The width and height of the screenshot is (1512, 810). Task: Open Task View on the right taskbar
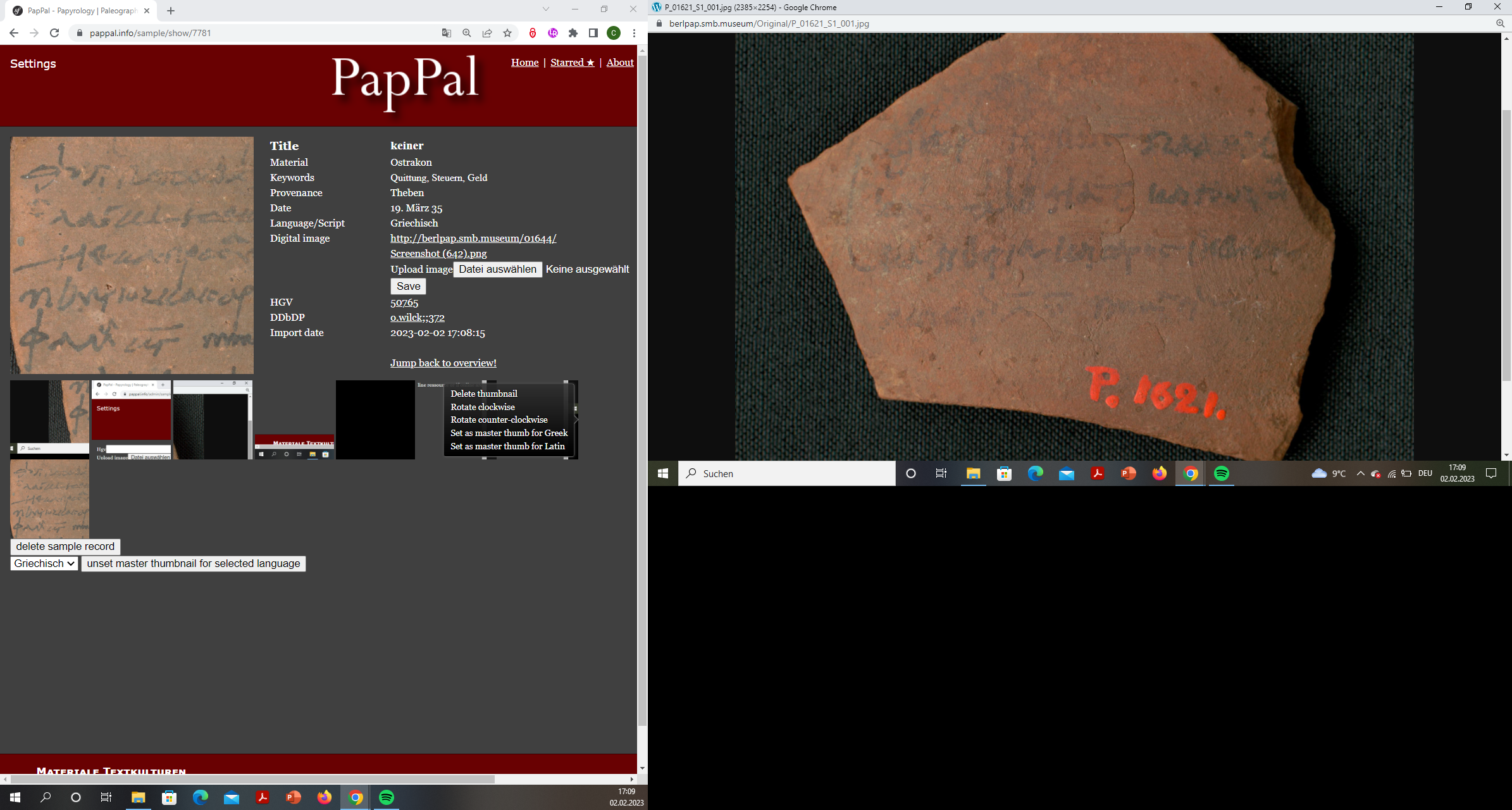941,473
